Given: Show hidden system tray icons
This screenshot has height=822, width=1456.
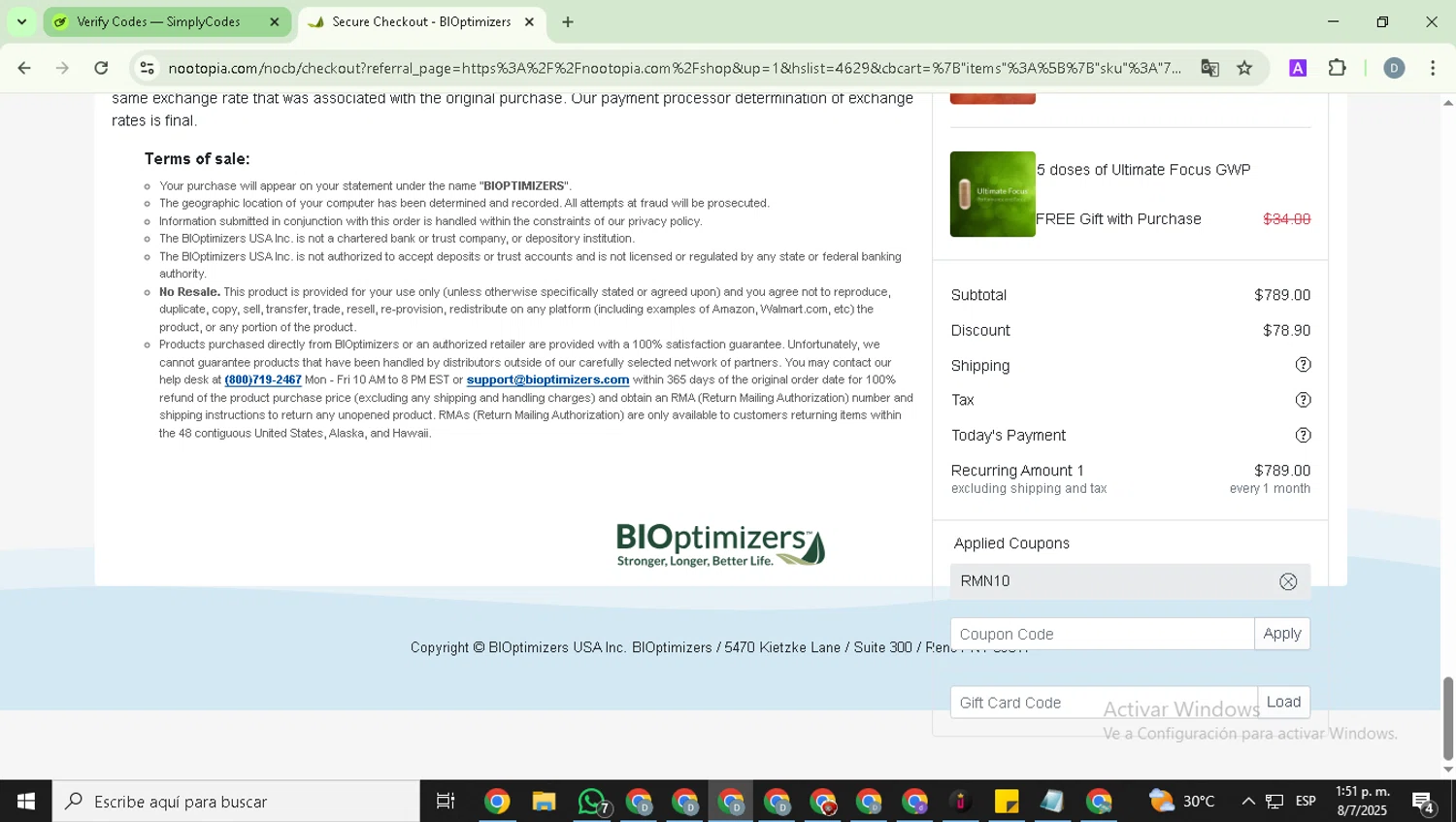Looking at the screenshot, I should 1248,802.
